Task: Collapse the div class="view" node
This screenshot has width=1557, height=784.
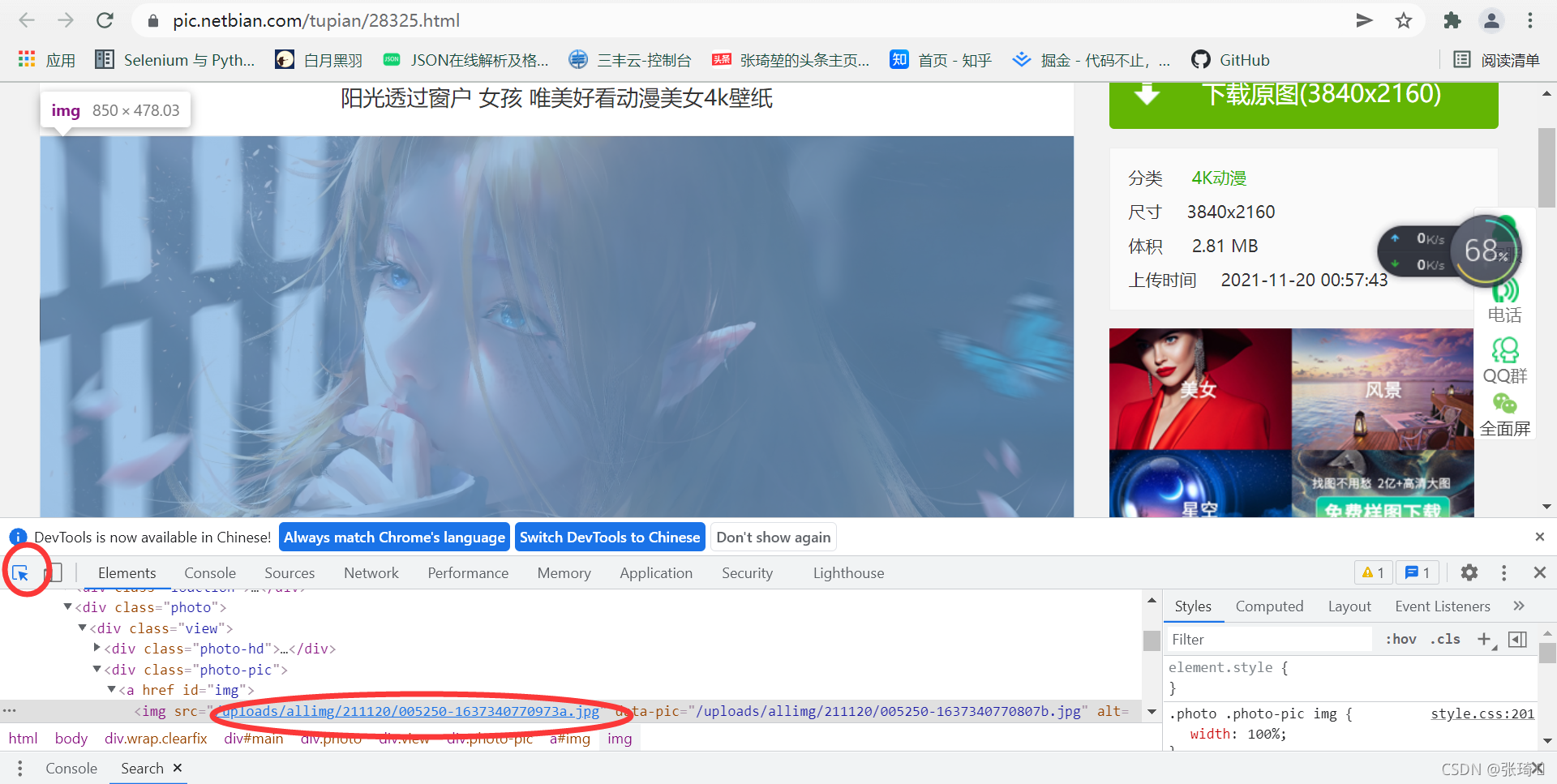Action: click(82, 628)
